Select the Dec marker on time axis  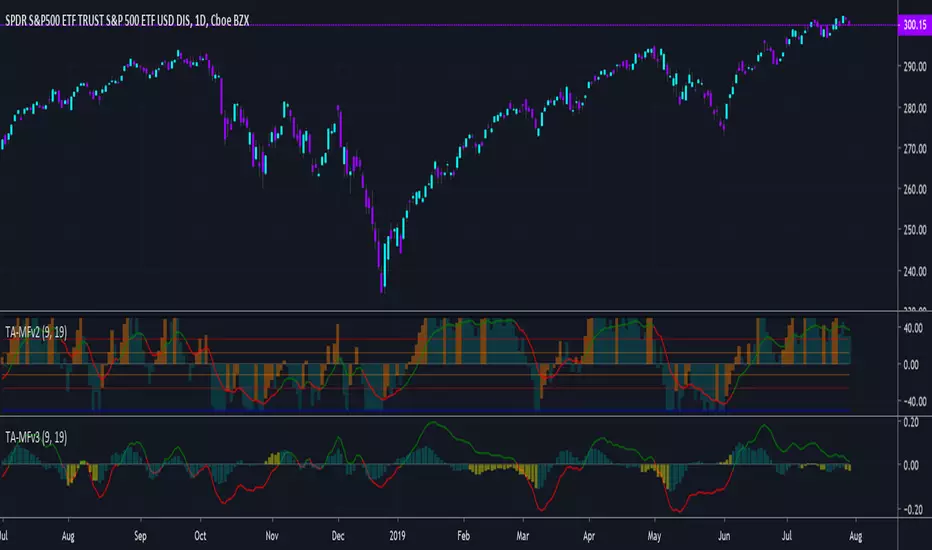(337, 535)
